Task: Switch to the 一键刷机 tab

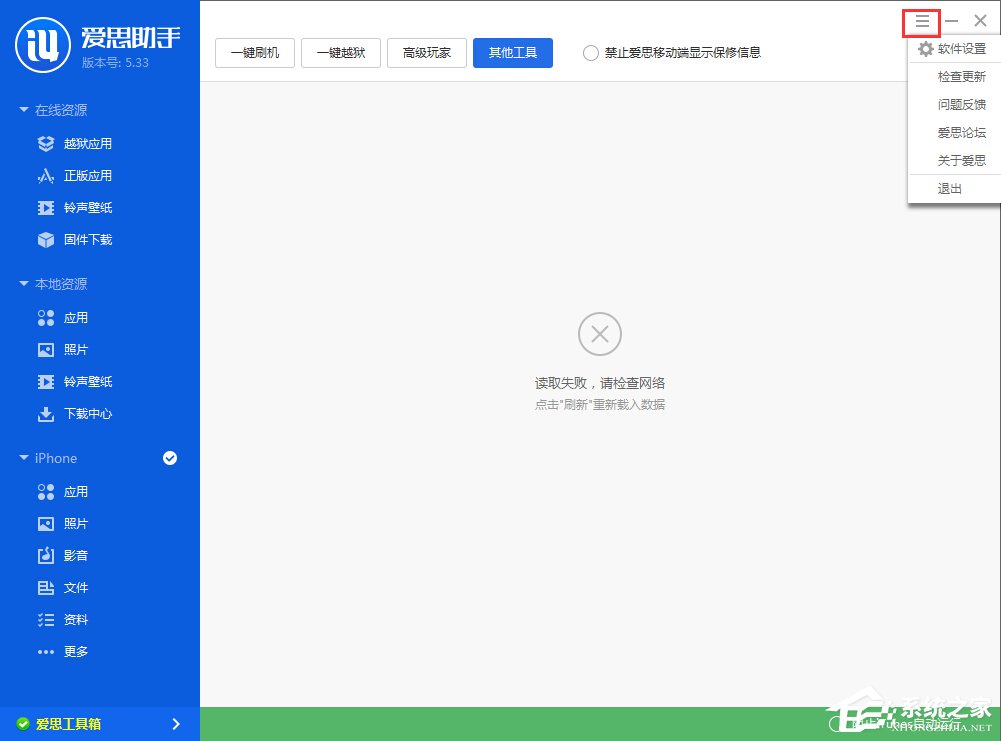Action: tap(254, 53)
